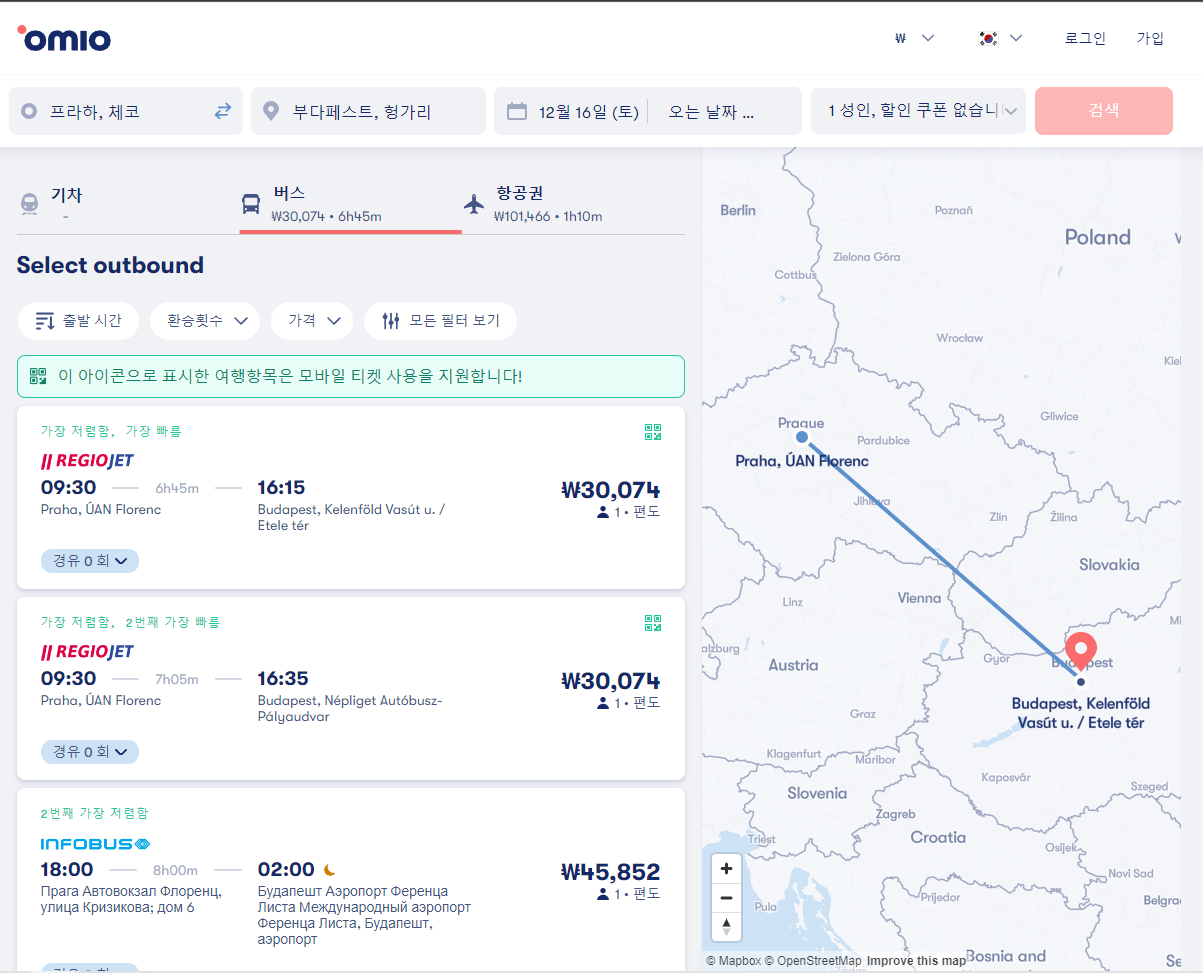
Task: Open the passengers and discount dropdown
Action: [x=919, y=111]
